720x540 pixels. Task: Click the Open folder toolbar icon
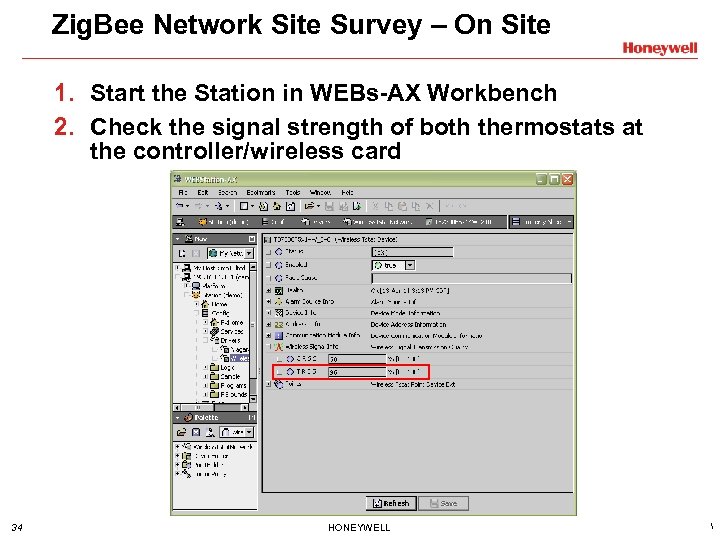click(309, 206)
